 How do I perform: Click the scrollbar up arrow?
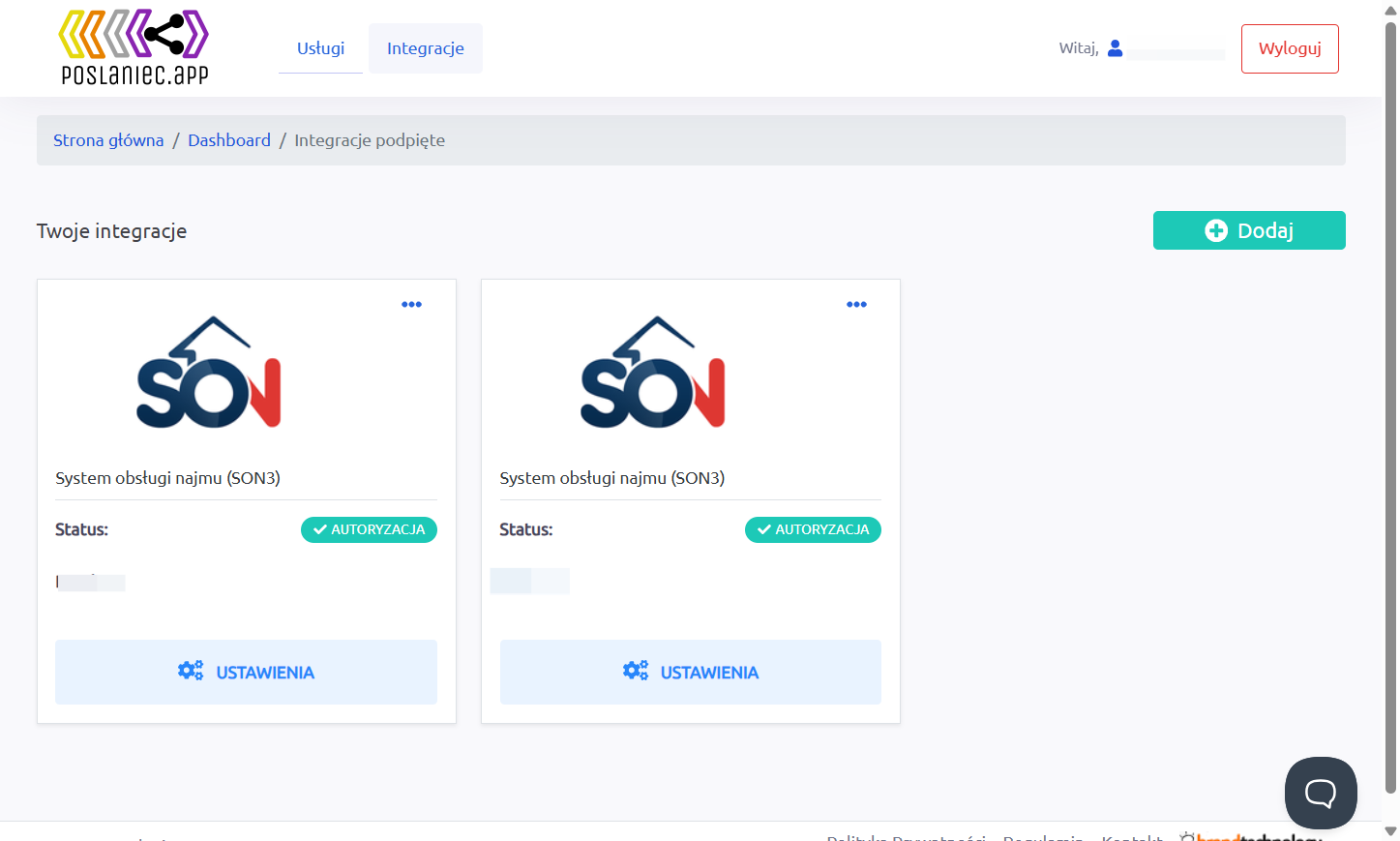coord(1390,10)
